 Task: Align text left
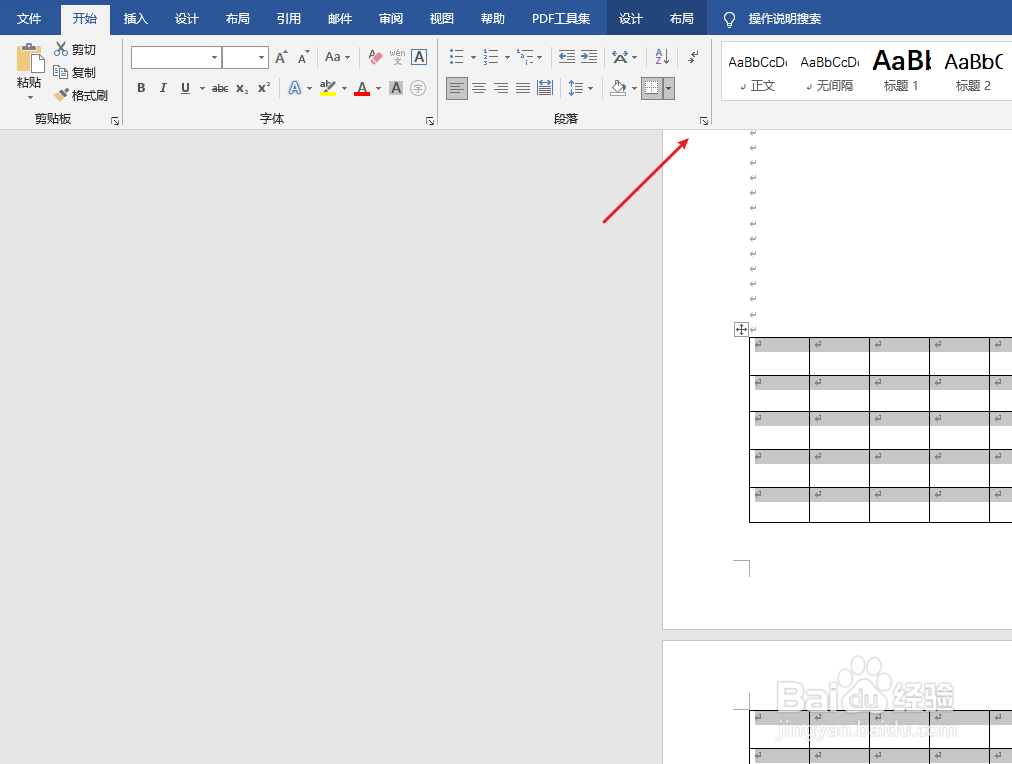click(x=457, y=88)
